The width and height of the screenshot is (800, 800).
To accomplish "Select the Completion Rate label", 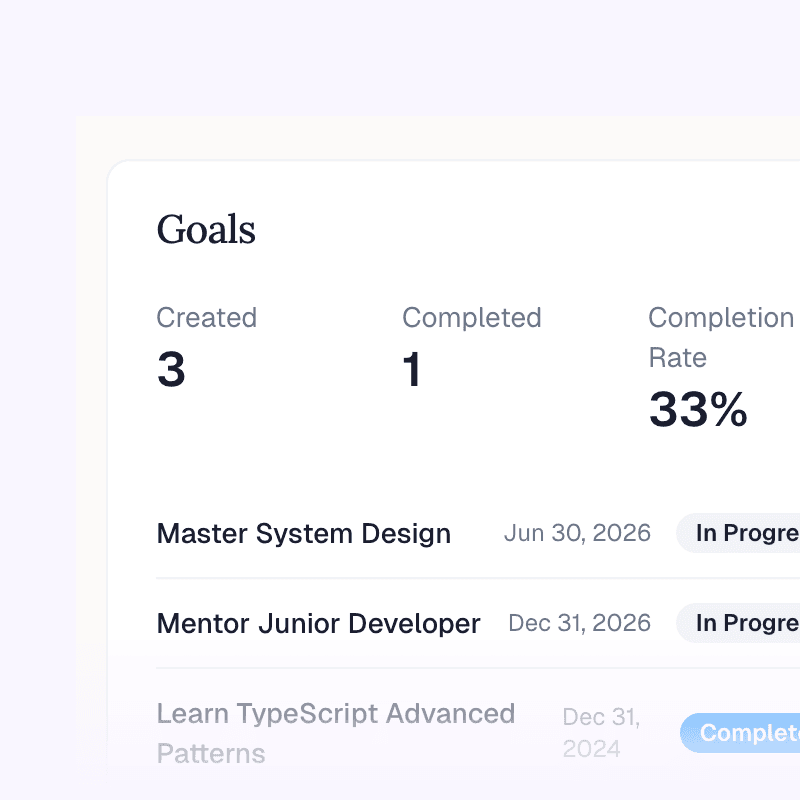I will [720, 337].
